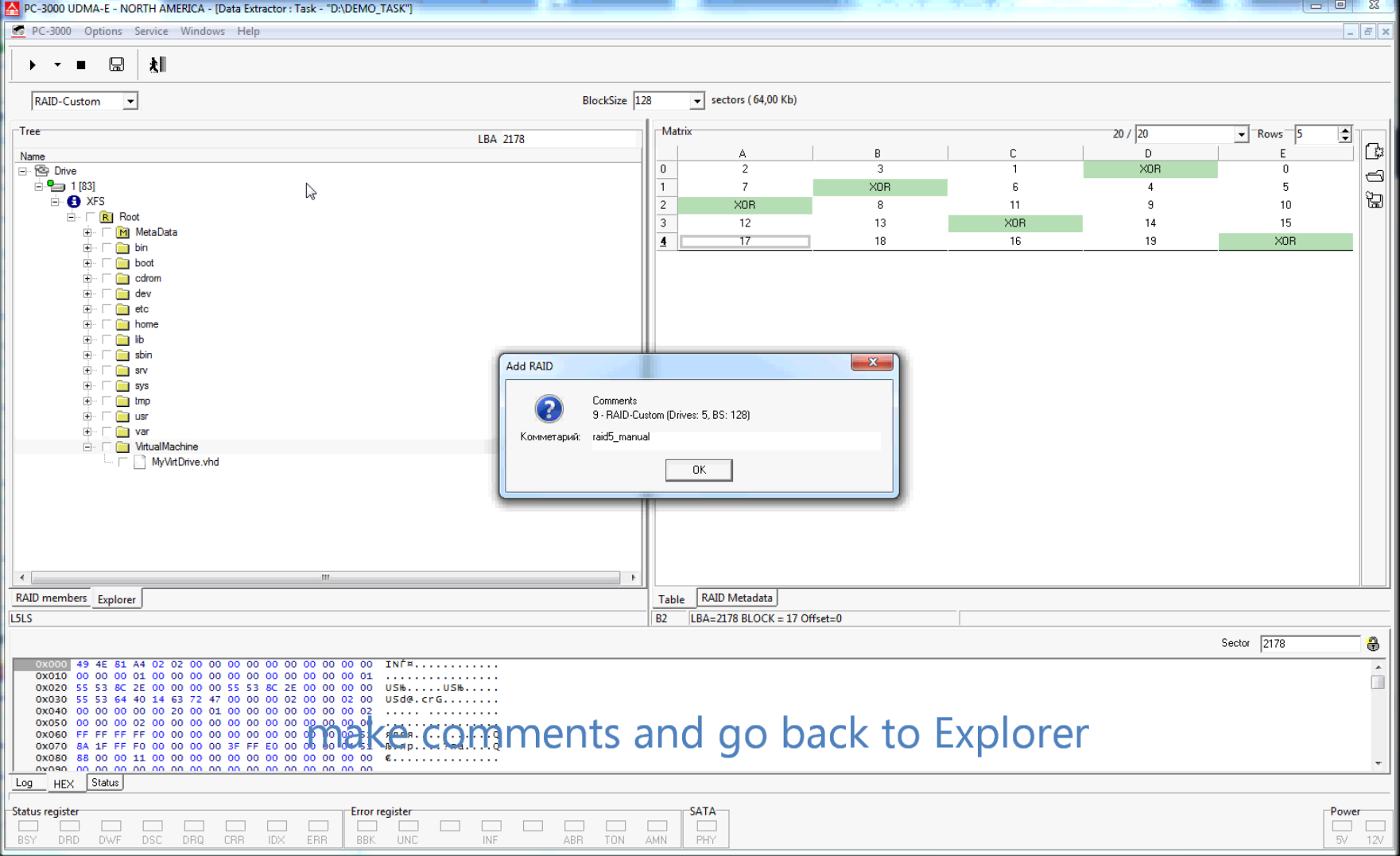Close the Add RAID dialog

[872, 362]
